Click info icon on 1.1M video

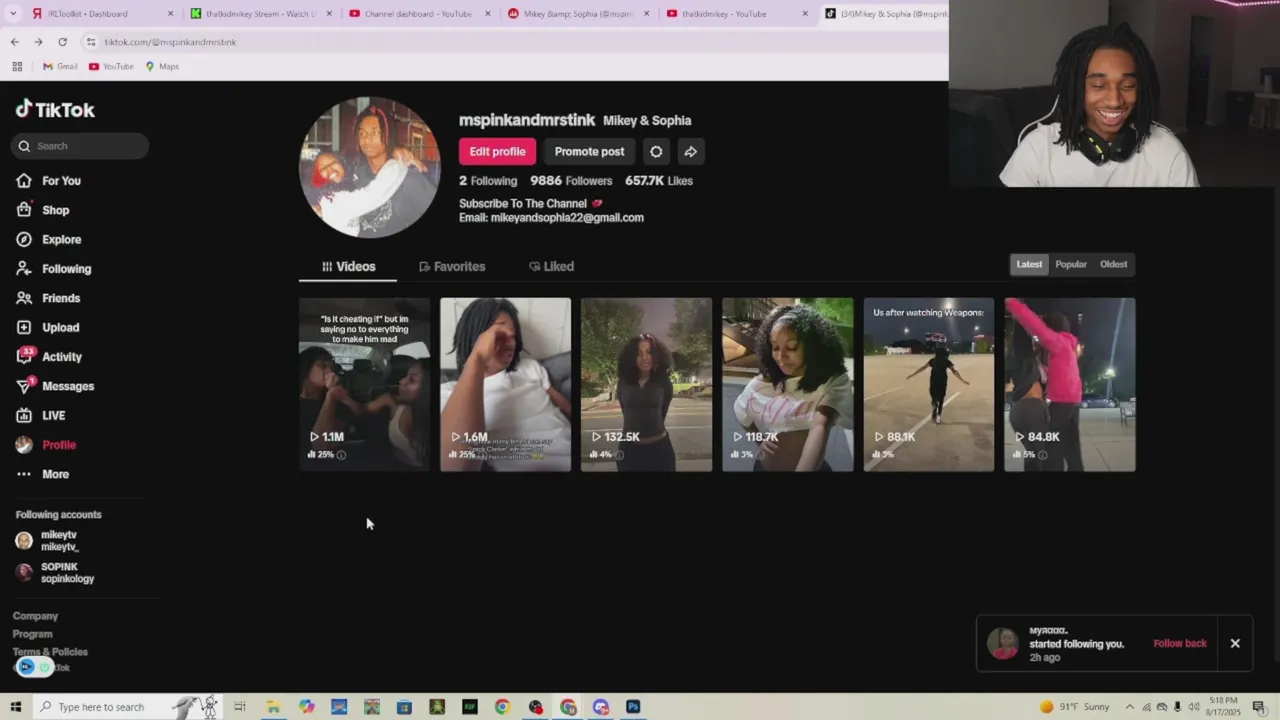pos(341,455)
